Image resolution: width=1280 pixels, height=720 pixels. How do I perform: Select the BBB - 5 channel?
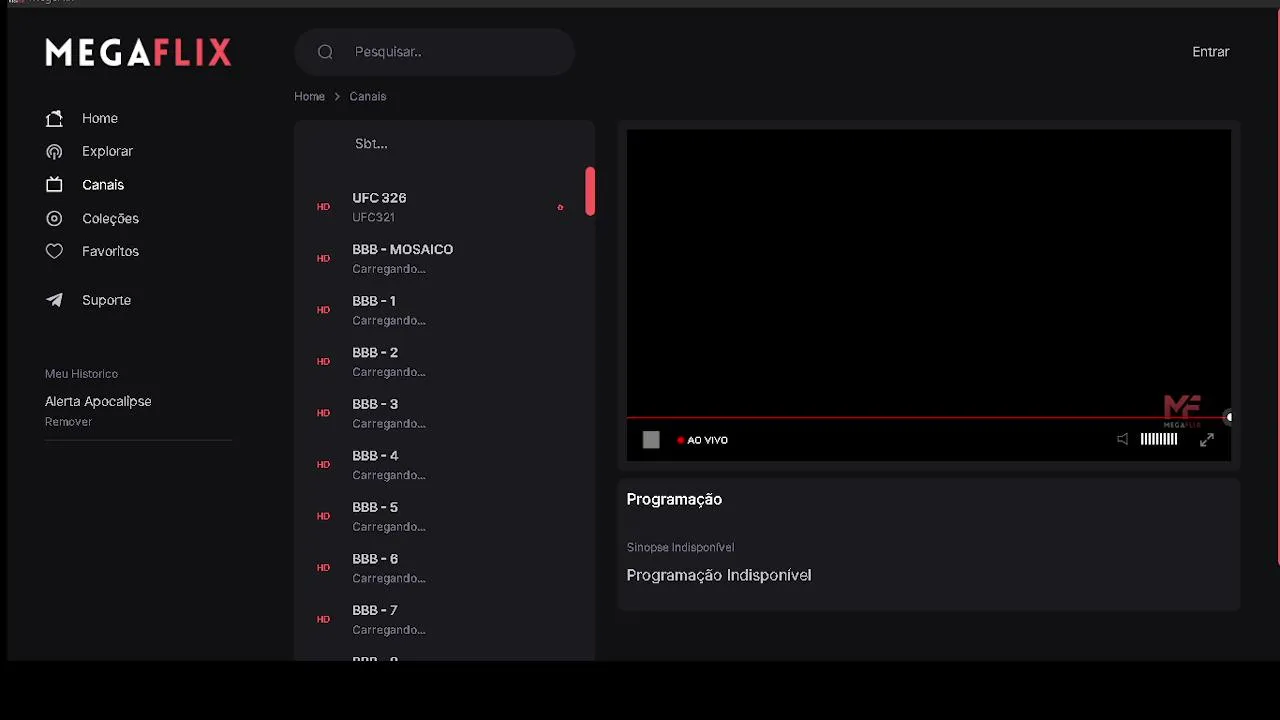[x=444, y=516]
